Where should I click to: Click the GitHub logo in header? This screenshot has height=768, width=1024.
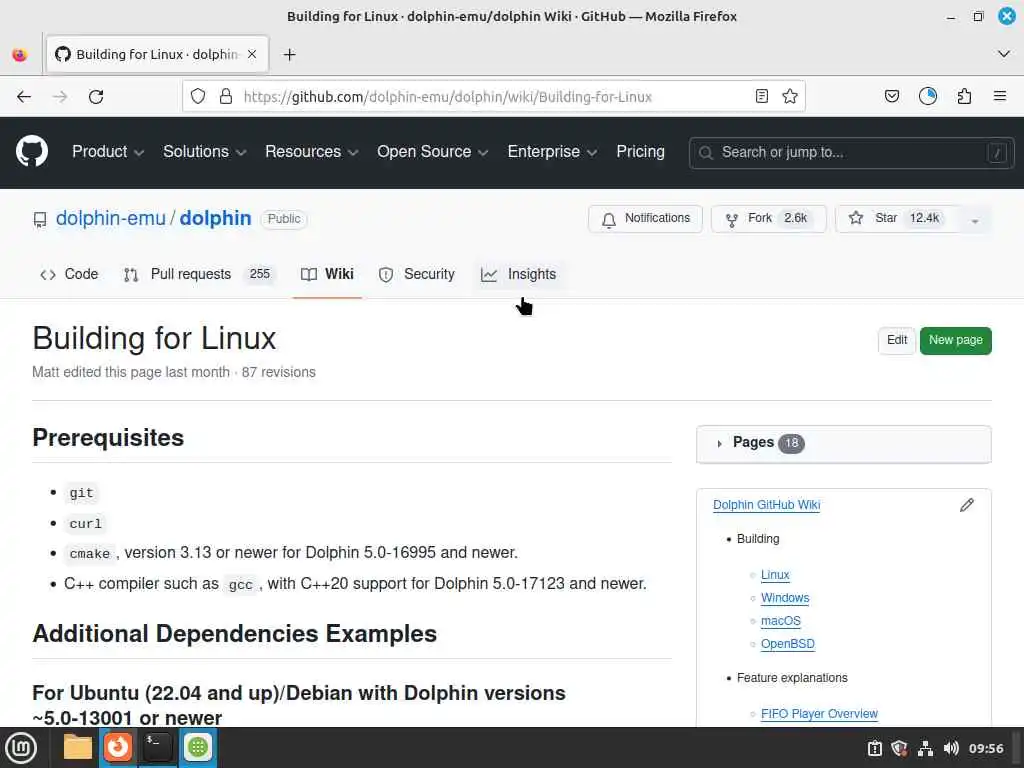31,152
